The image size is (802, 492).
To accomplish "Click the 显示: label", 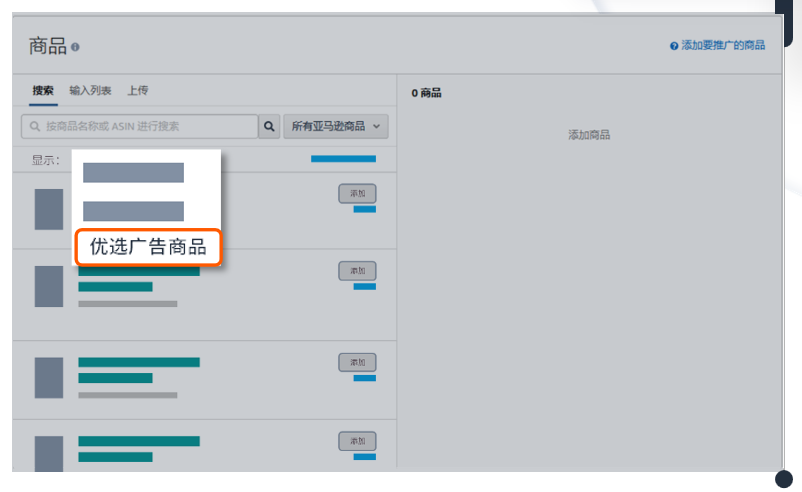I will 46,160.
